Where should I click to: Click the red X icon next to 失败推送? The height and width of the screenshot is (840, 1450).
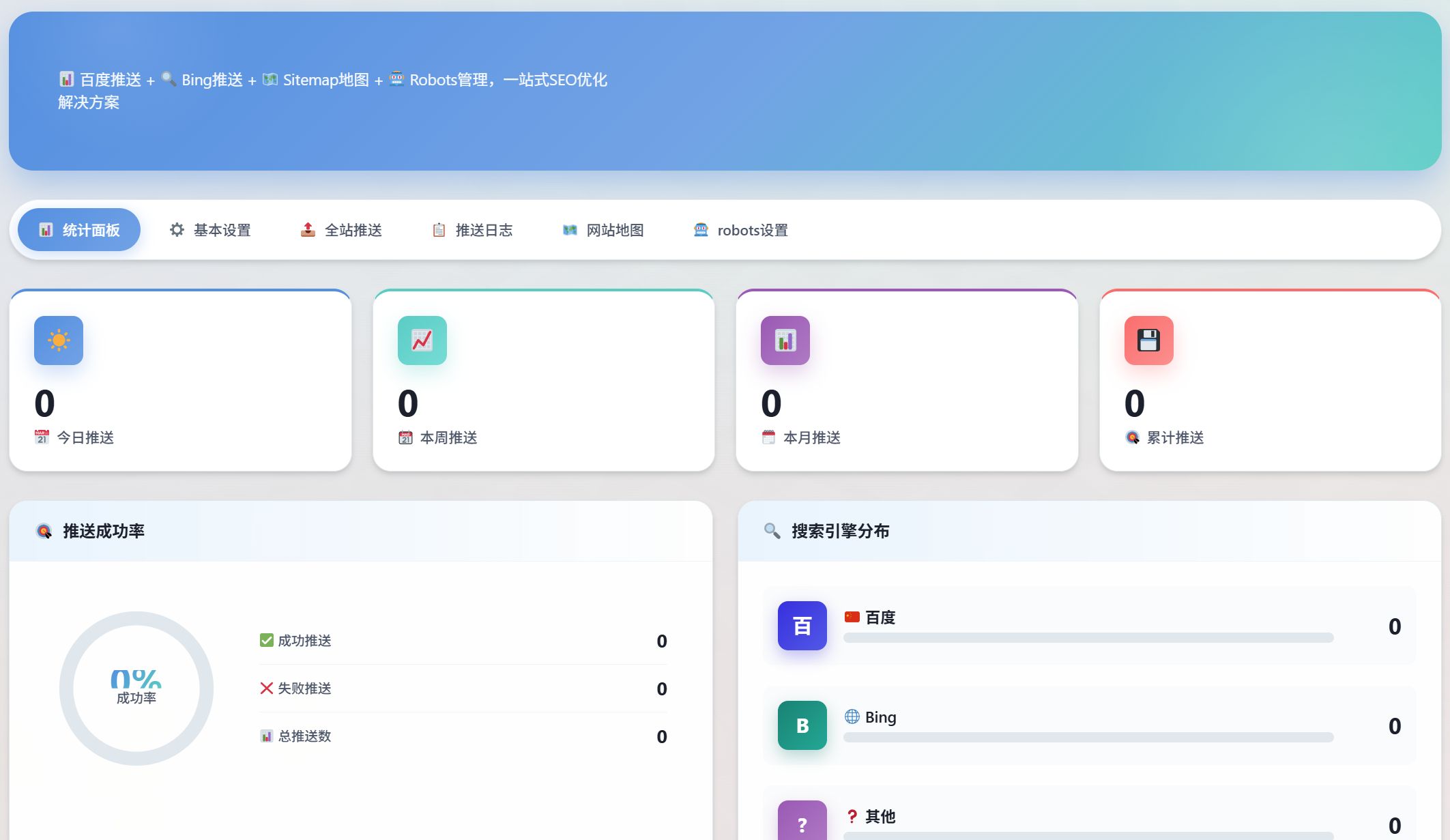tap(267, 688)
